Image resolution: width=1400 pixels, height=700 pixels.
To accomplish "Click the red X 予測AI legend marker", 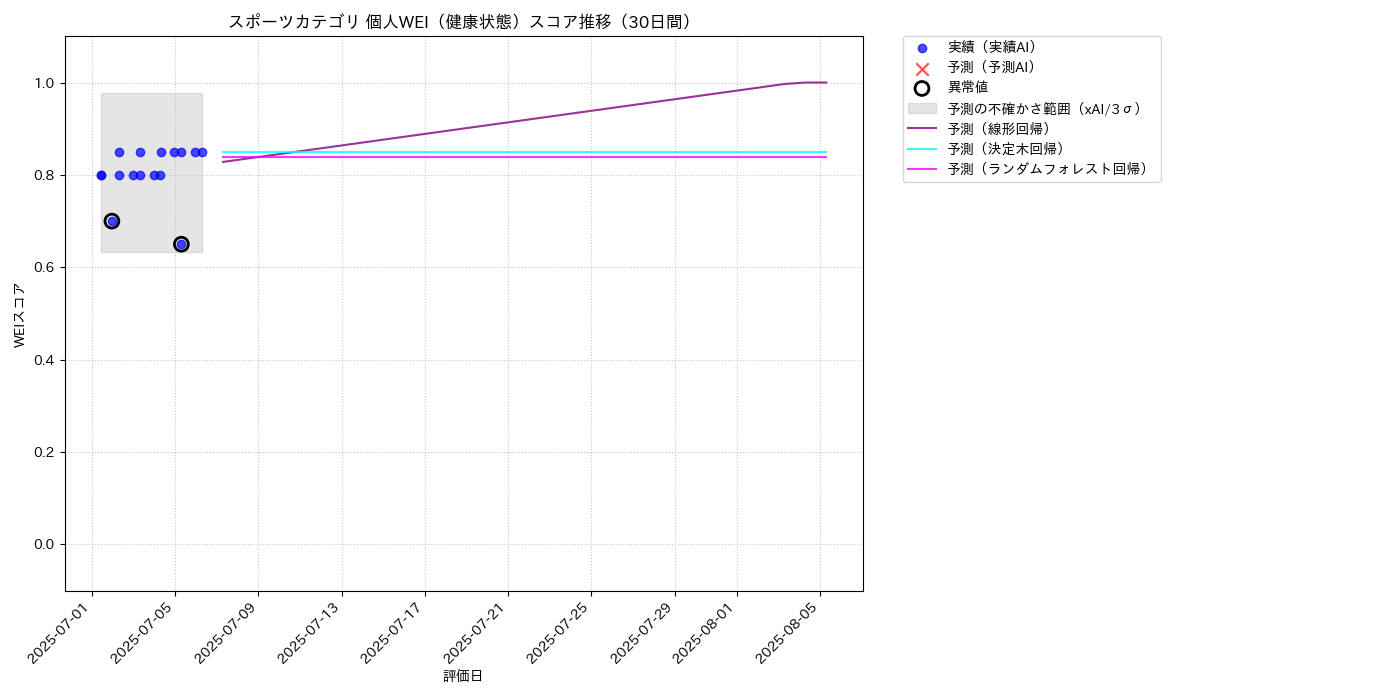I will click(922, 68).
